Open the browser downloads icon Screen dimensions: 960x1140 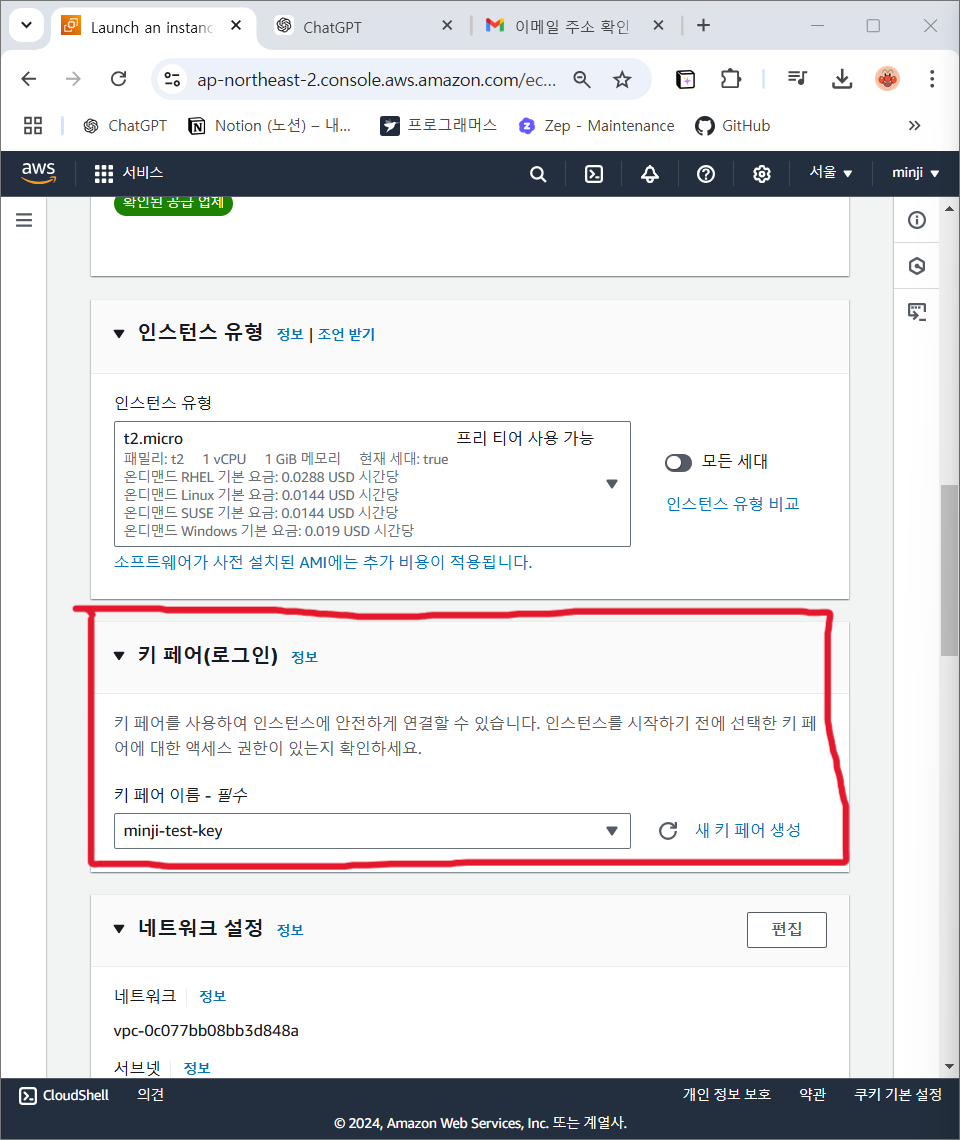(x=841, y=79)
